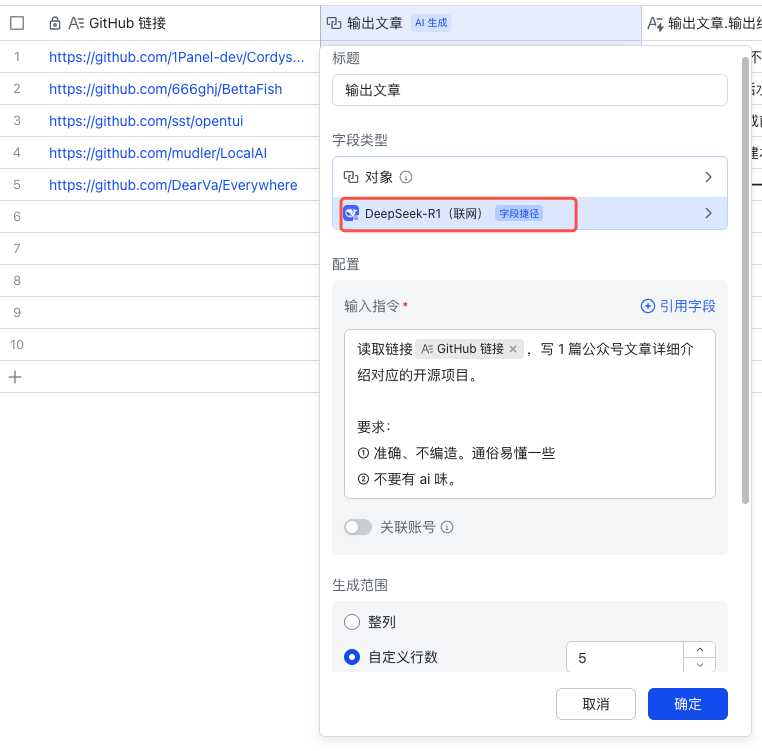Click the AI 生成 badge in column header
This screenshot has height=751, width=762.
[x=431, y=23]
